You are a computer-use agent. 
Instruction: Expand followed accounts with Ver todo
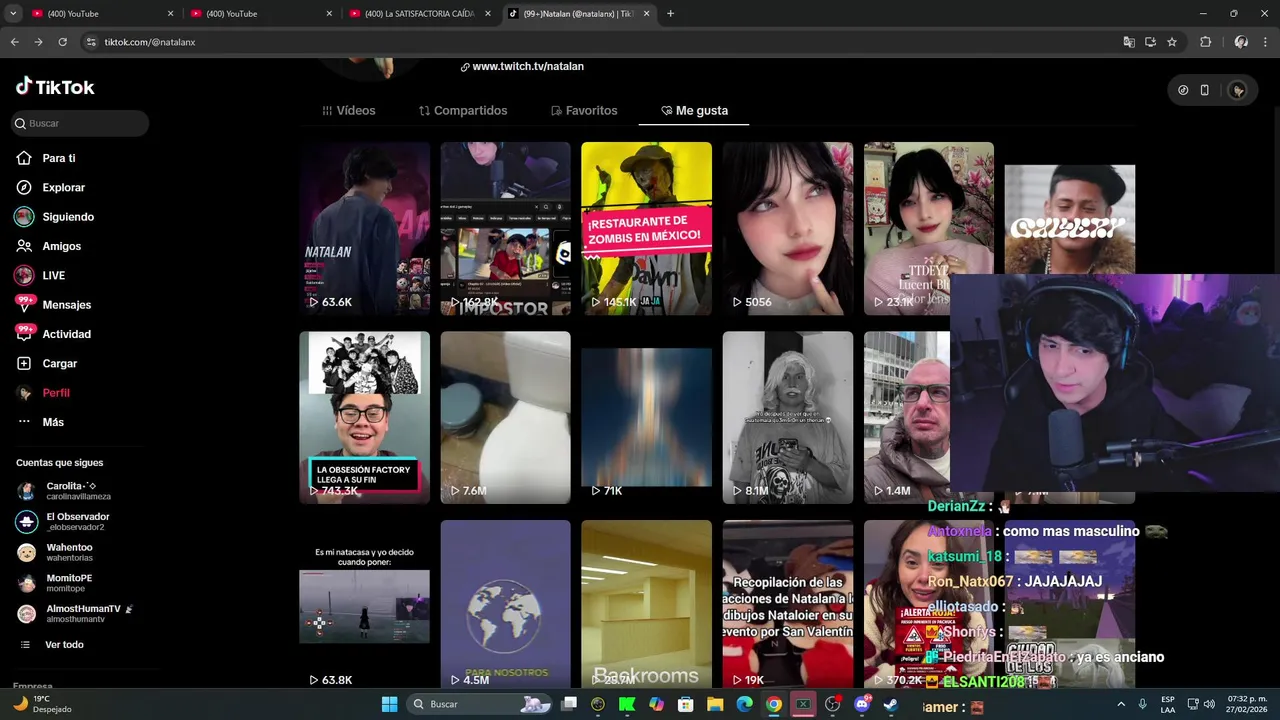(51, 645)
